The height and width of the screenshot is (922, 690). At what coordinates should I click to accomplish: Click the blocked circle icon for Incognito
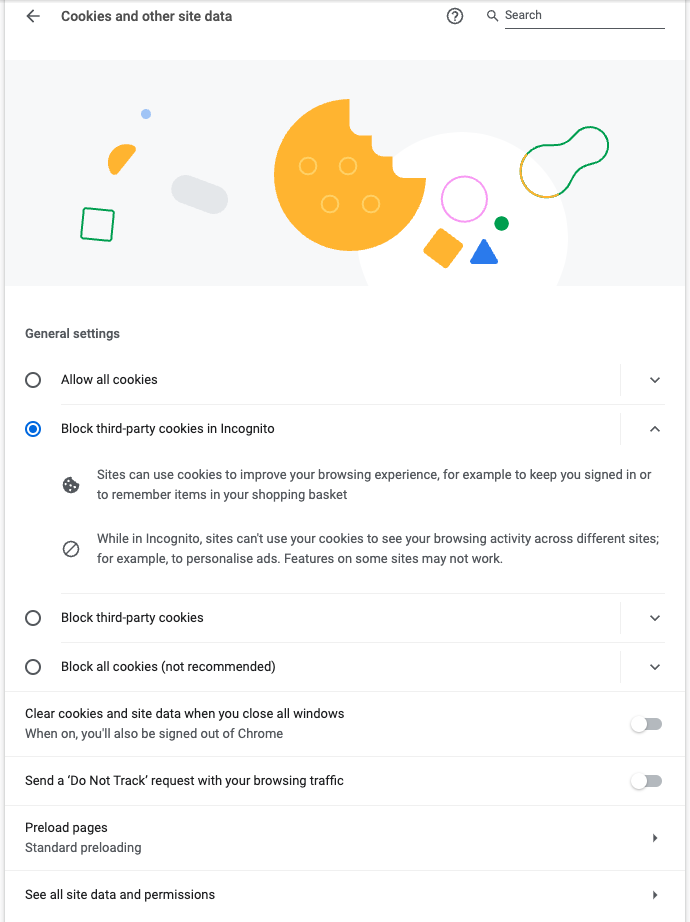(x=71, y=549)
